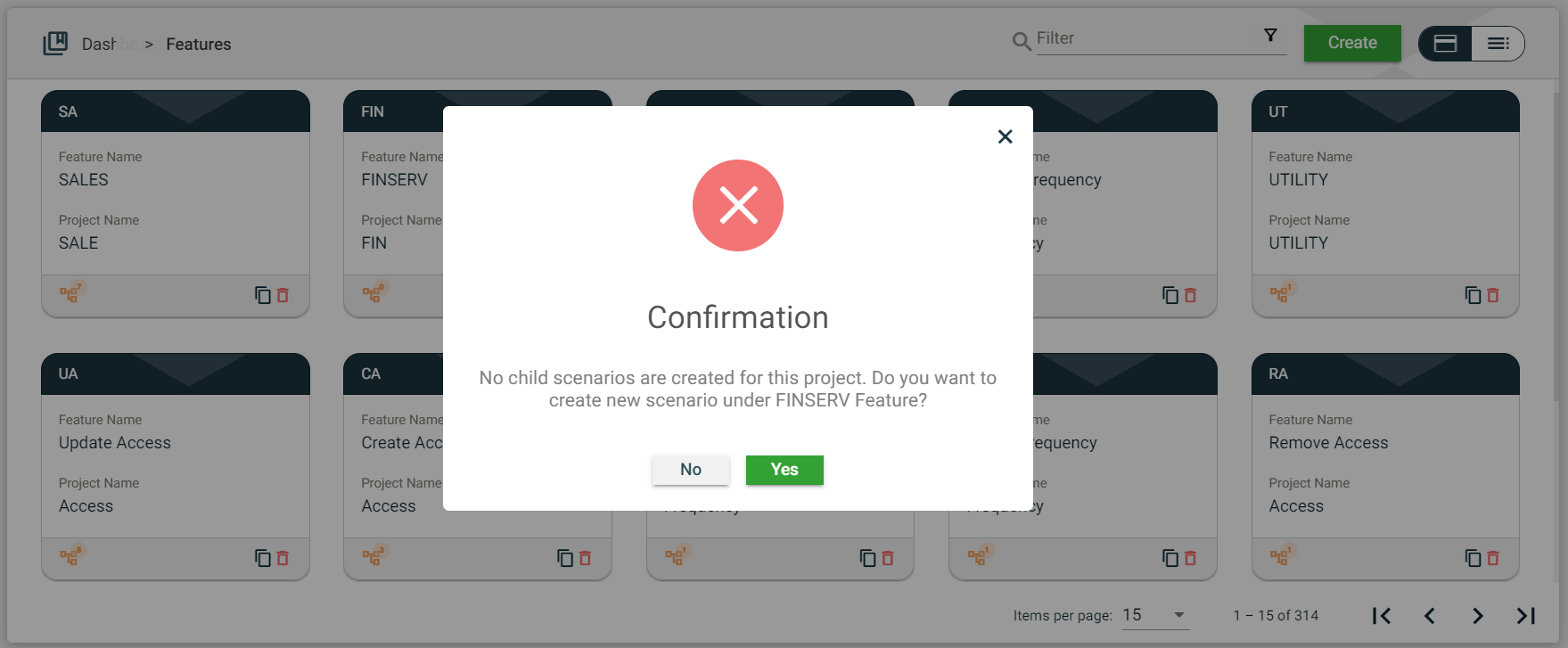Click the filter funnel icon

(1270, 36)
